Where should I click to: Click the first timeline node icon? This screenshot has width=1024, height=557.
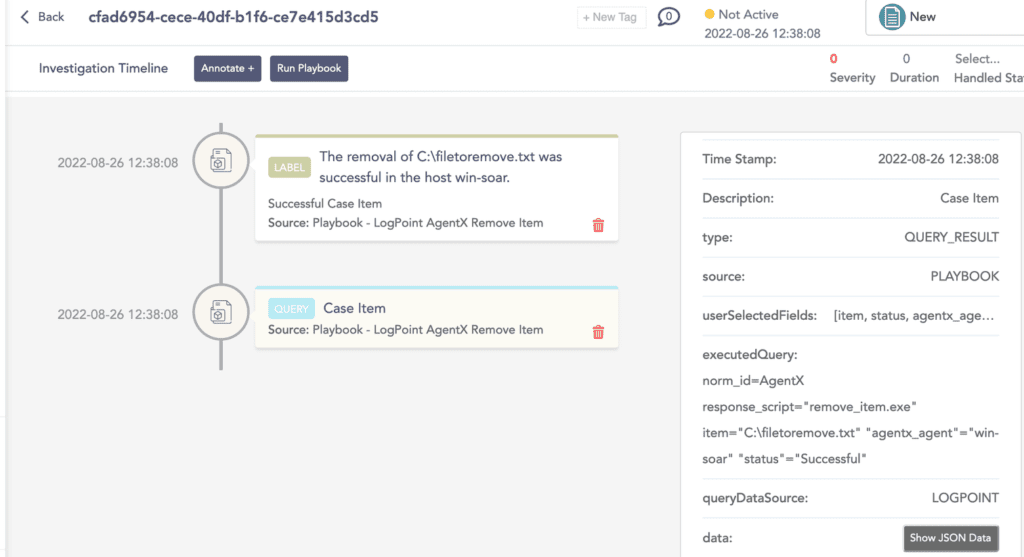[221, 162]
